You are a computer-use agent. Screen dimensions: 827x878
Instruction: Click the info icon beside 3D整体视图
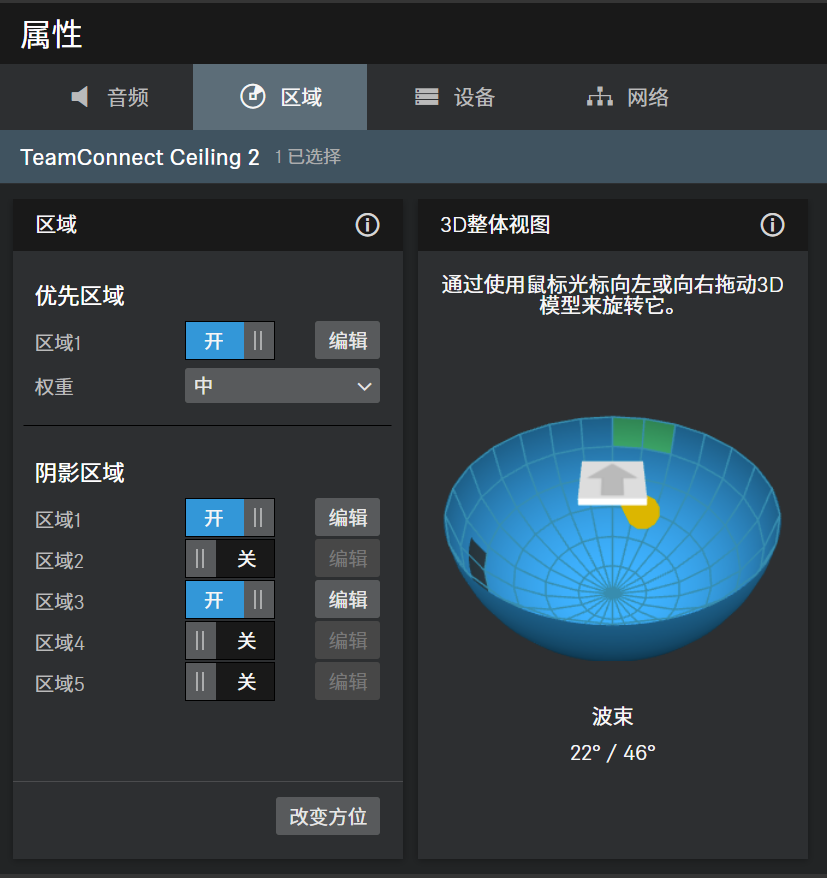772,225
